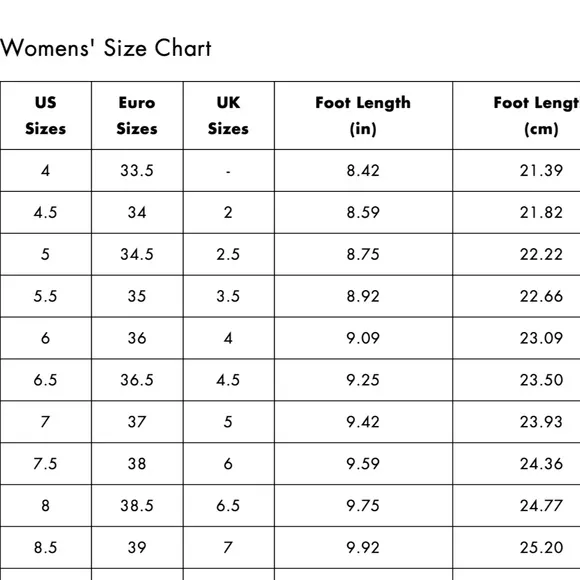
Task: Click UK size 6.5 cell
Action: (228, 505)
